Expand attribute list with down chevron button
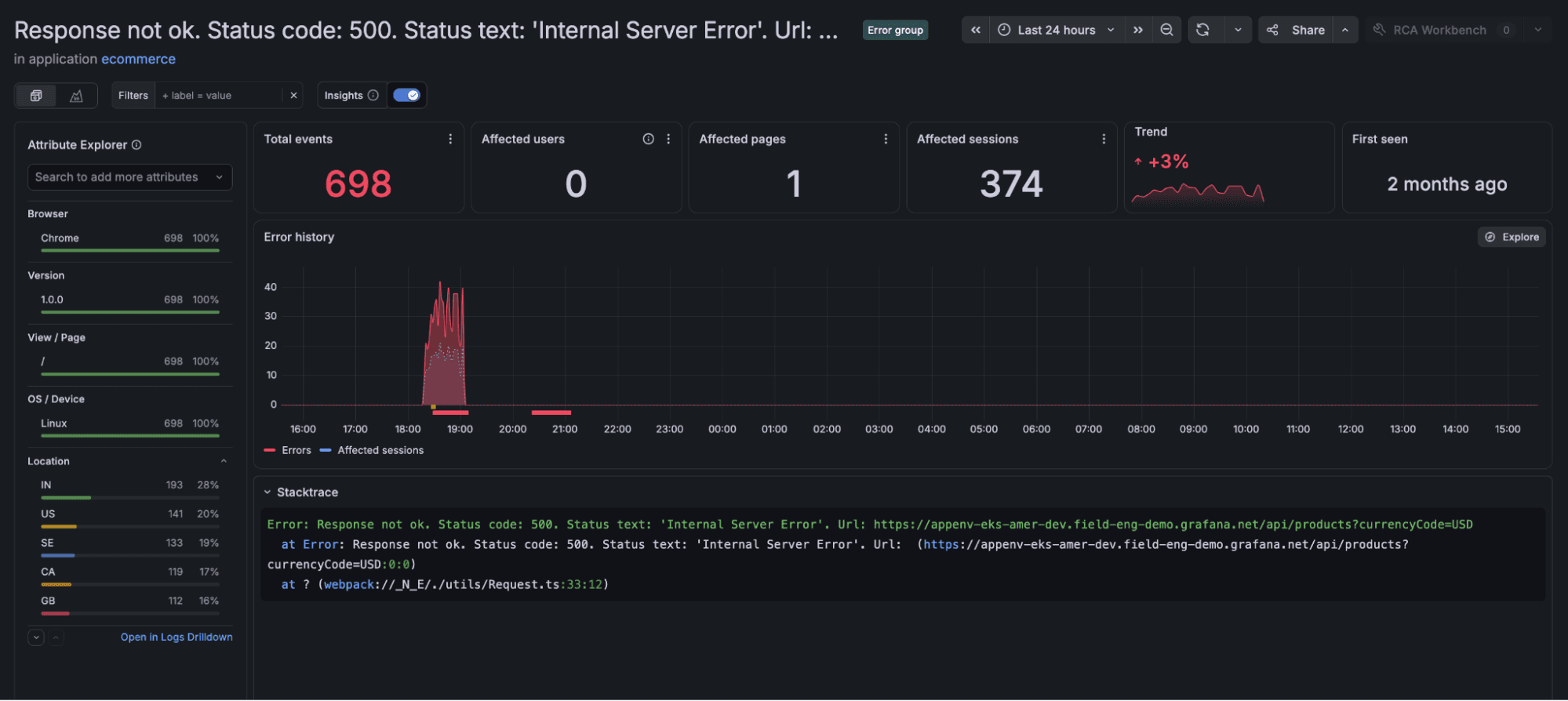 pos(36,637)
